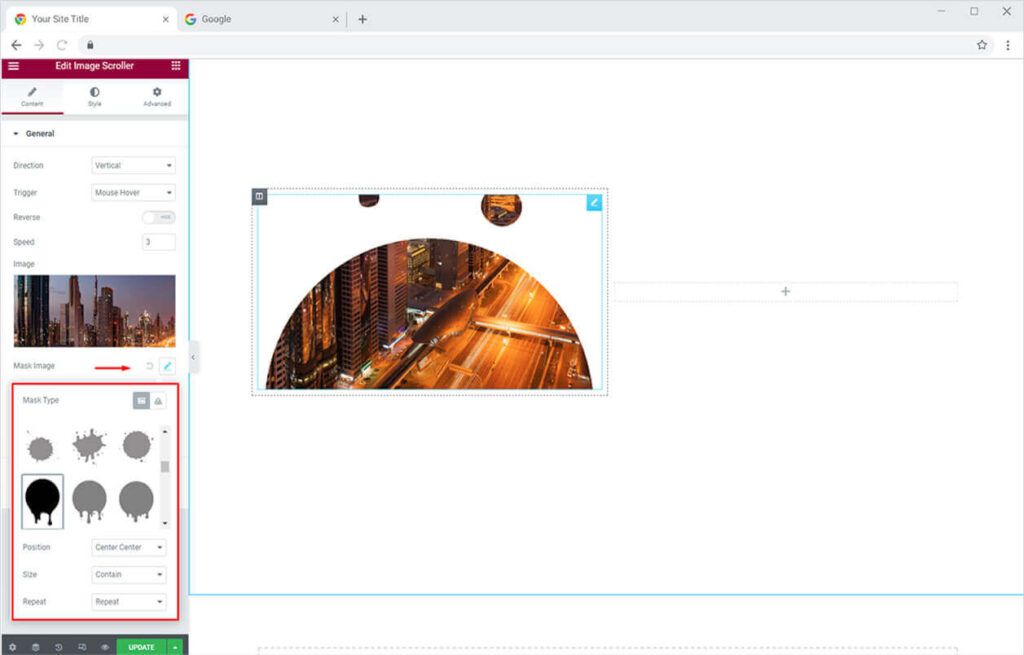Open the Direction dropdown
This screenshot has width=1024, height=655.
133,165
